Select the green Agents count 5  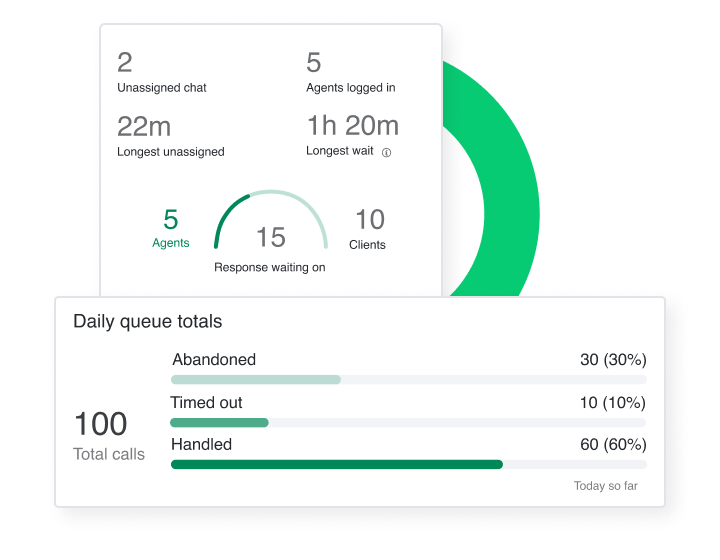click(x=170, y=219)
